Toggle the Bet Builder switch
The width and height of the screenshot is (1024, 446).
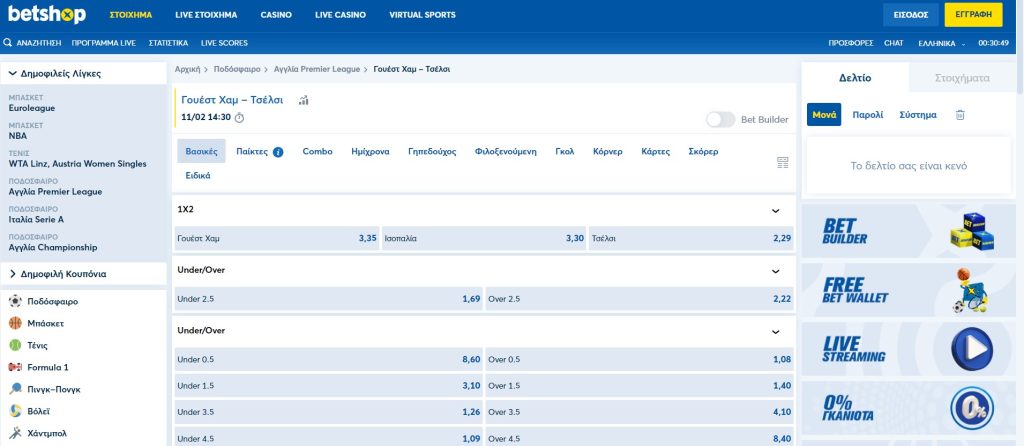tap(720, 119)
